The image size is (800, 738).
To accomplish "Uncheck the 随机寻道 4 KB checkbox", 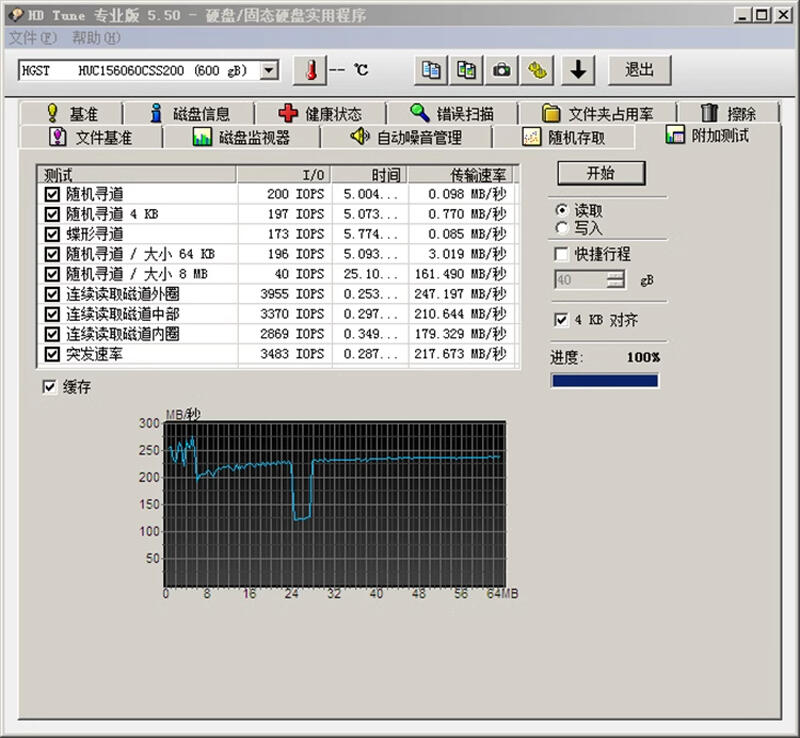I will (x=52, y=214).
